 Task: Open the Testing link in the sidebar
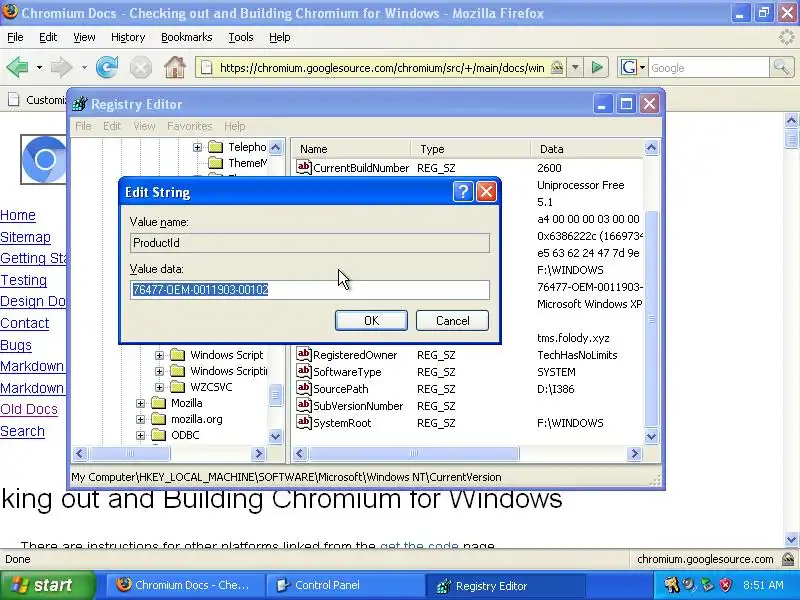23,280
